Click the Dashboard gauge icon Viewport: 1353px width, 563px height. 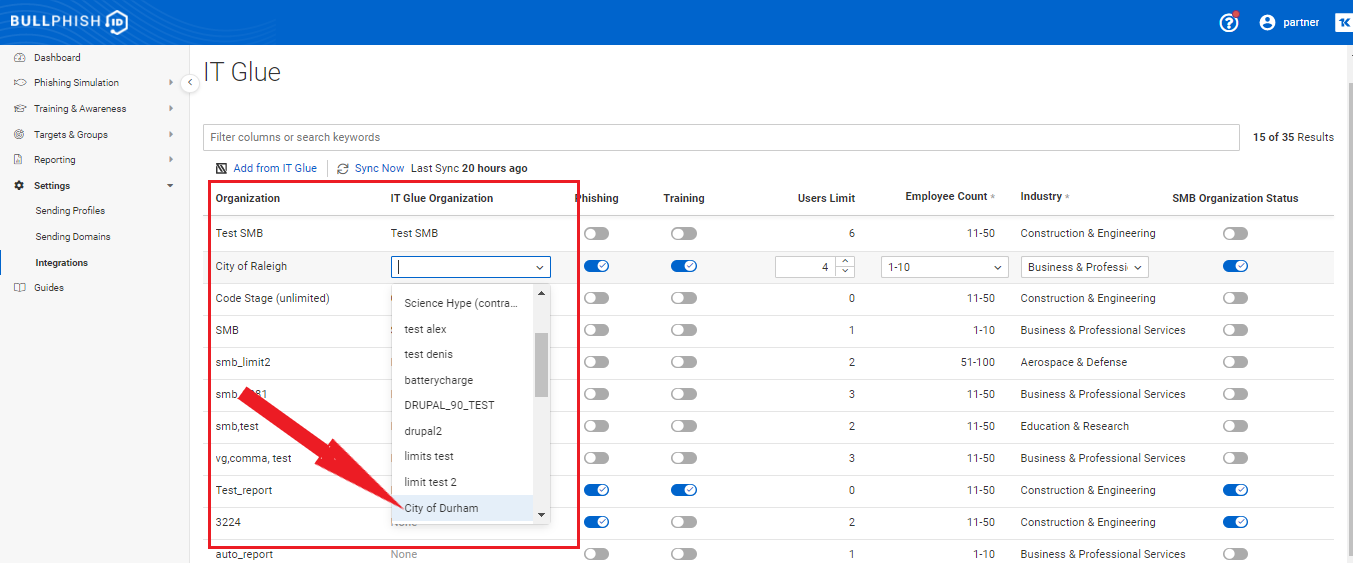(x=19, y=58)
